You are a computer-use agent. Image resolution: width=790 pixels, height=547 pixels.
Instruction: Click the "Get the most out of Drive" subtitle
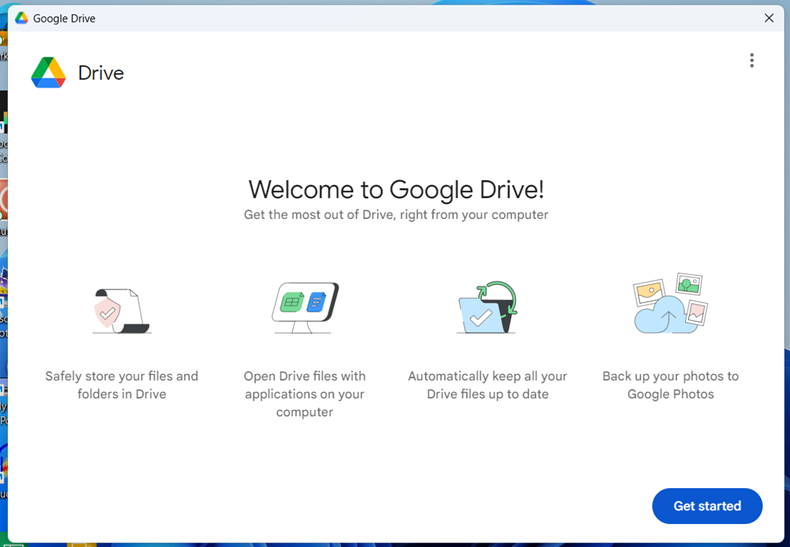(x=396, y=215)
